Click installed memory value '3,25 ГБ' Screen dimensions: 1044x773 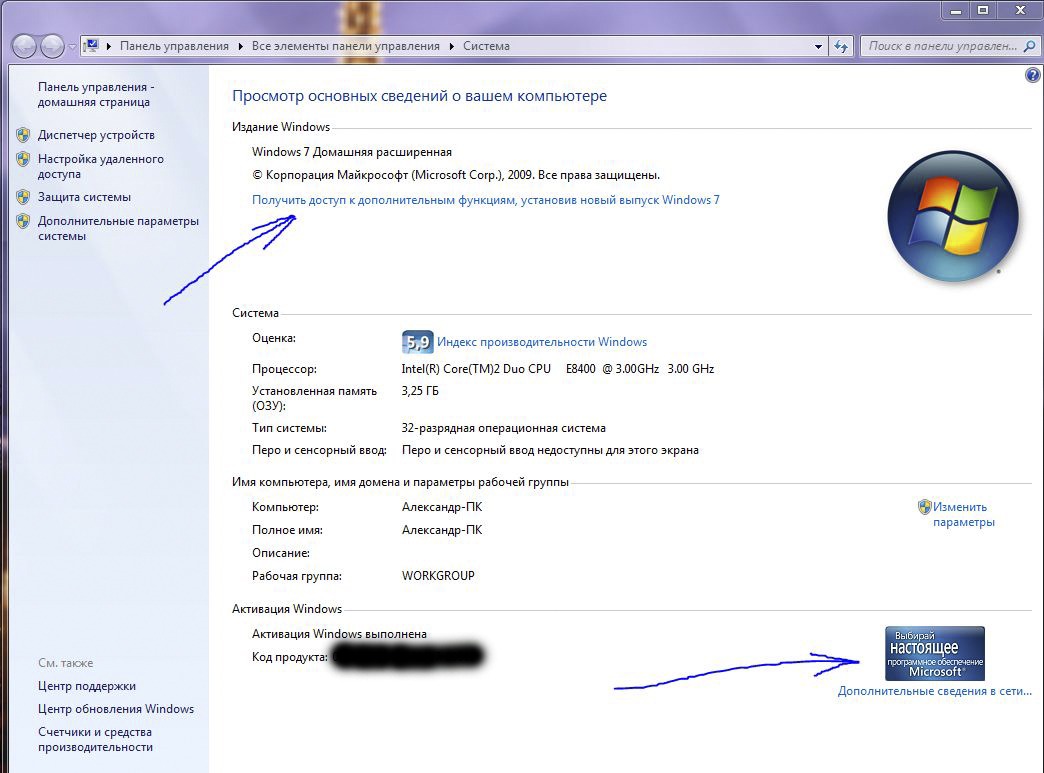pyautogui.click(x=420, y=391)
